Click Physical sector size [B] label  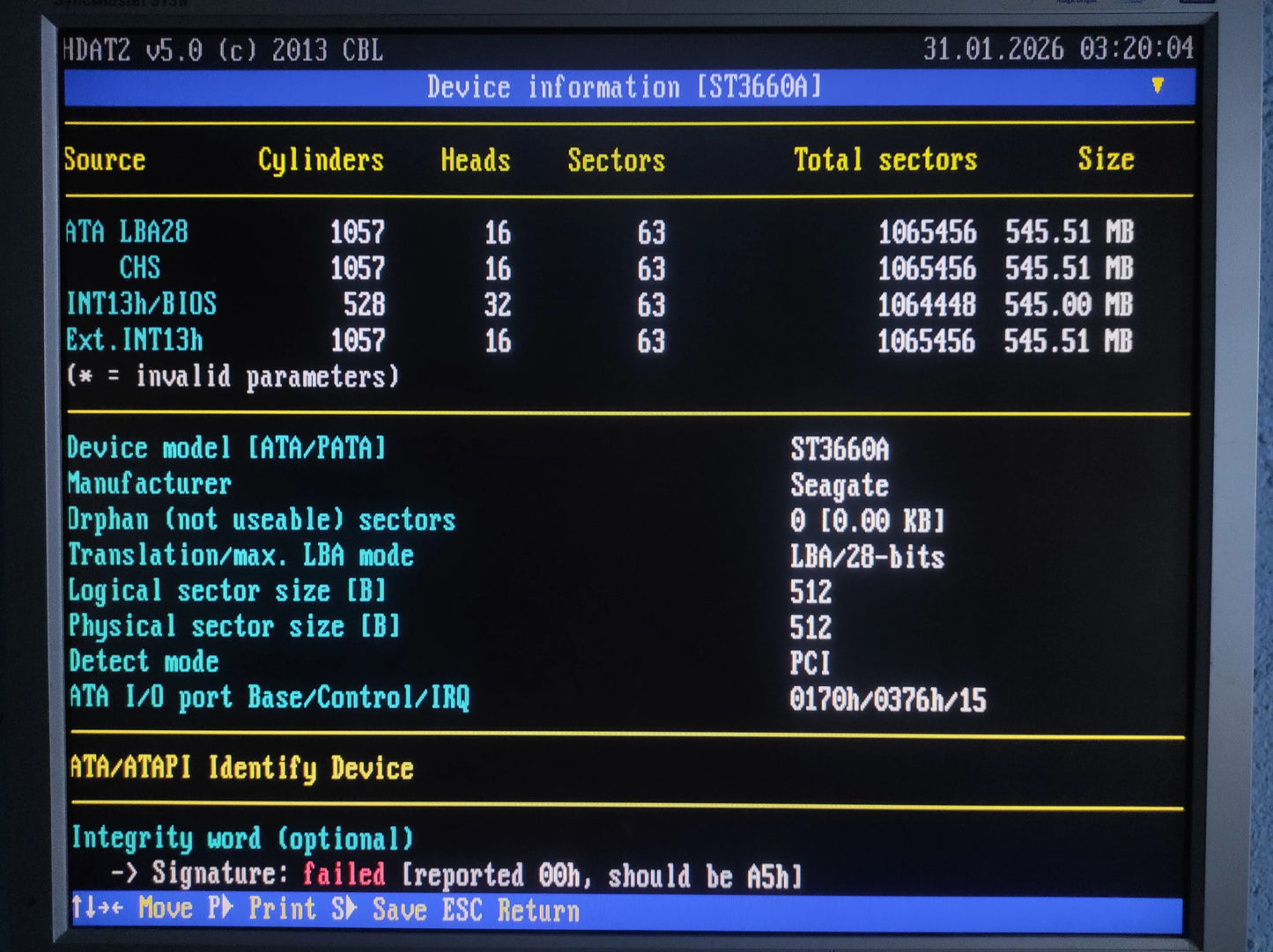(234, 626)
